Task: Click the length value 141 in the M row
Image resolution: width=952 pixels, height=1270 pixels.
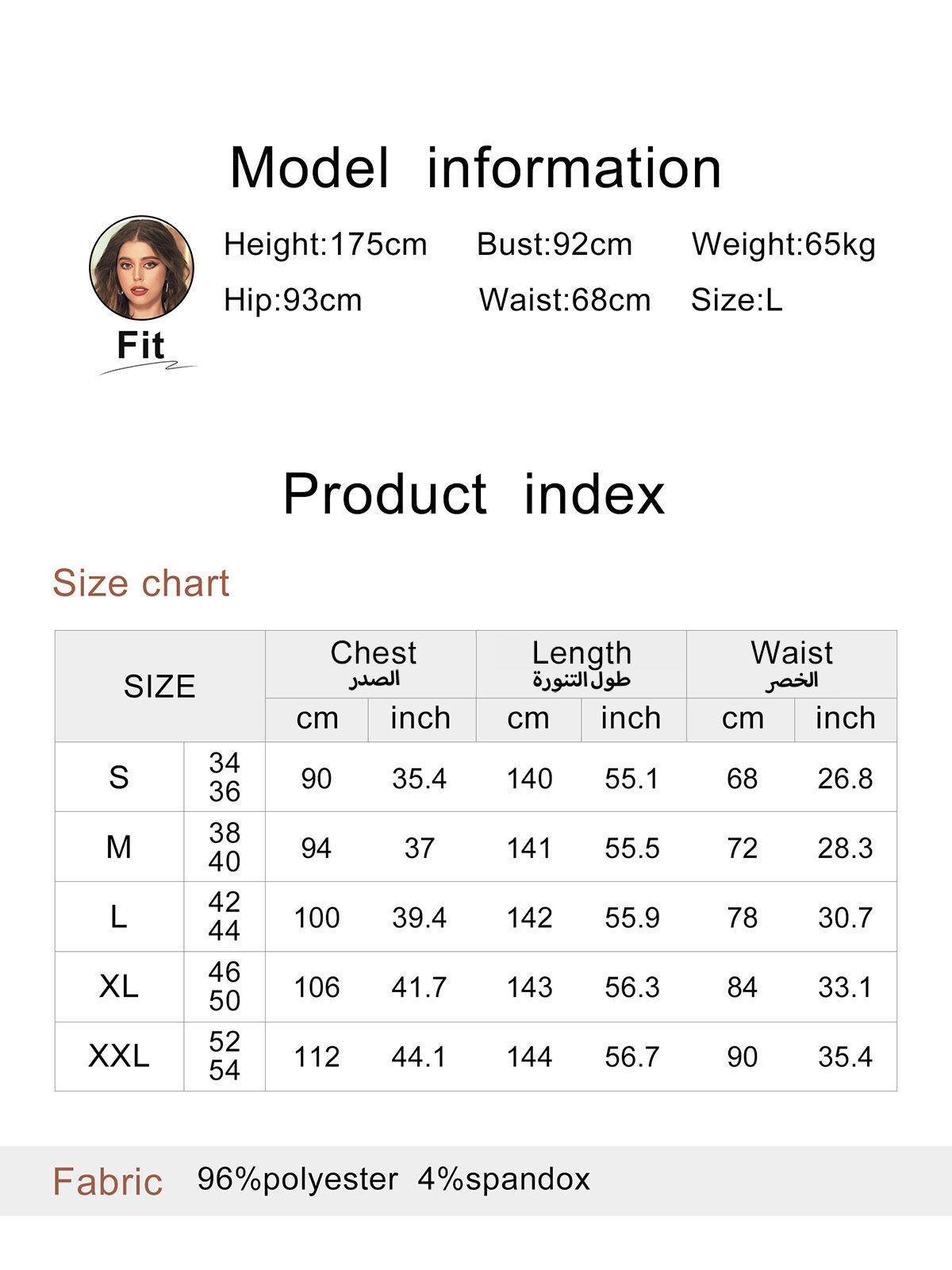Action: coord(529,849)
